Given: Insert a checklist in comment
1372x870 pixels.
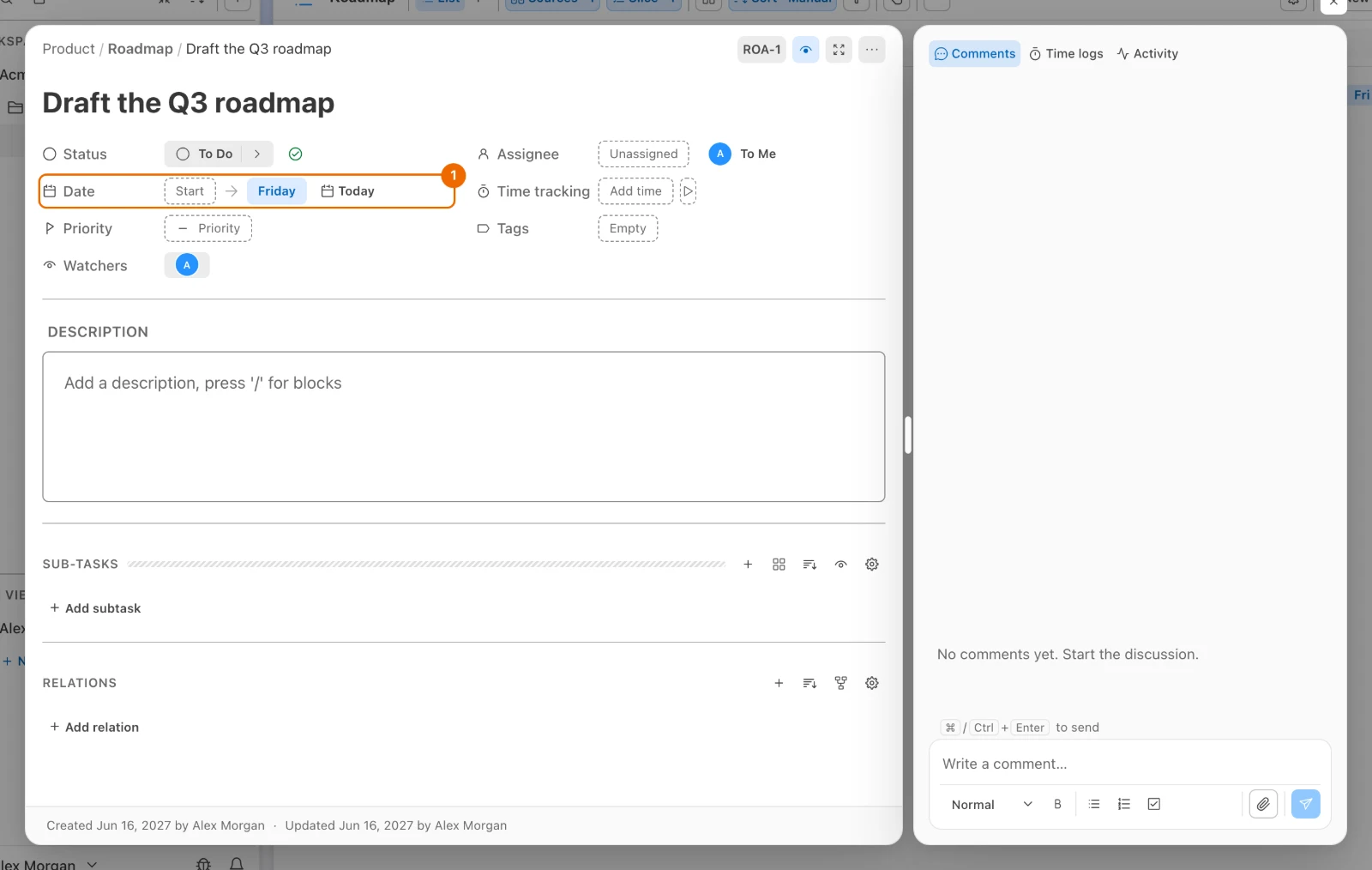Looking at the screenshot, I should (1154, 804).
